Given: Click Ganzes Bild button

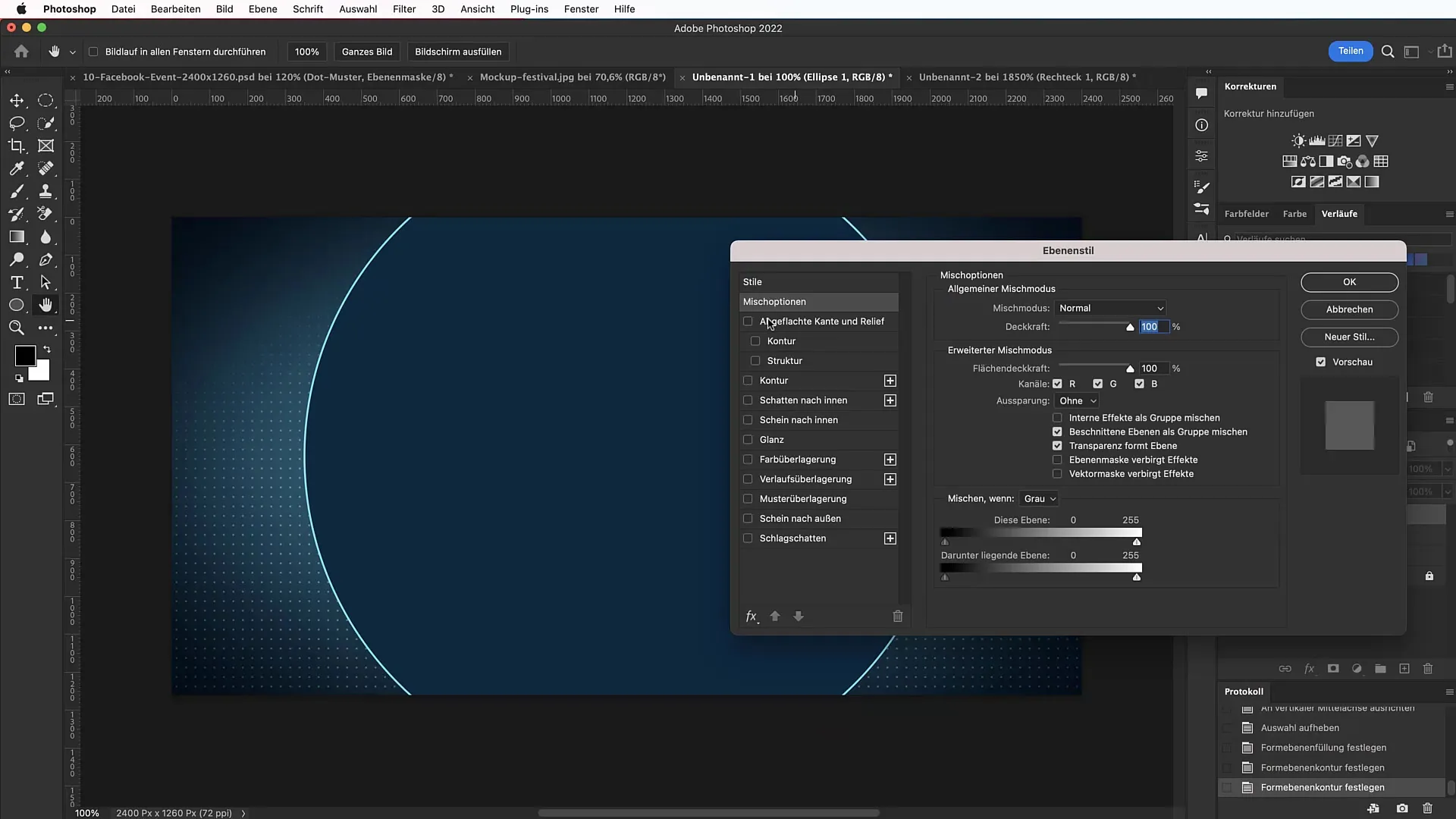Looking at the screenshot, I should [x=367, y=52].
